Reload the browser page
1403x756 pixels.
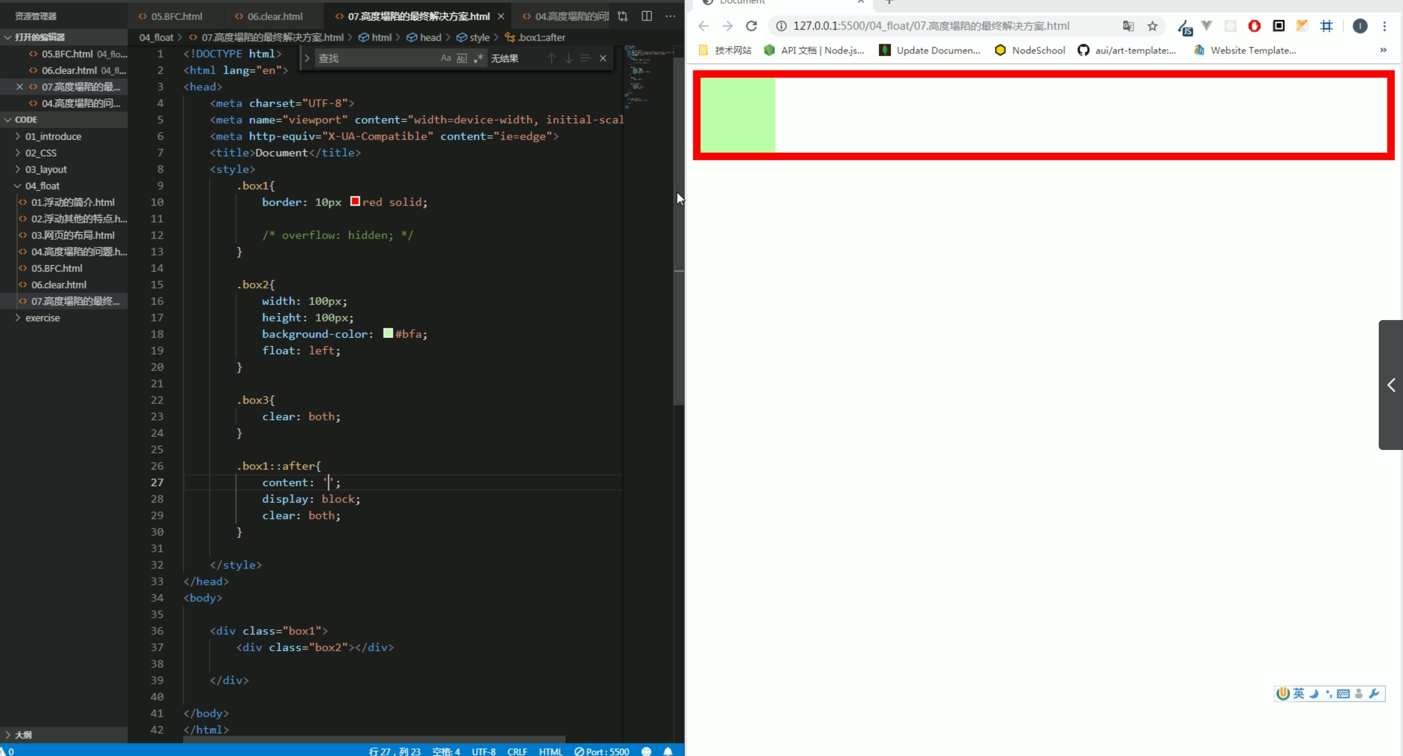751,26
